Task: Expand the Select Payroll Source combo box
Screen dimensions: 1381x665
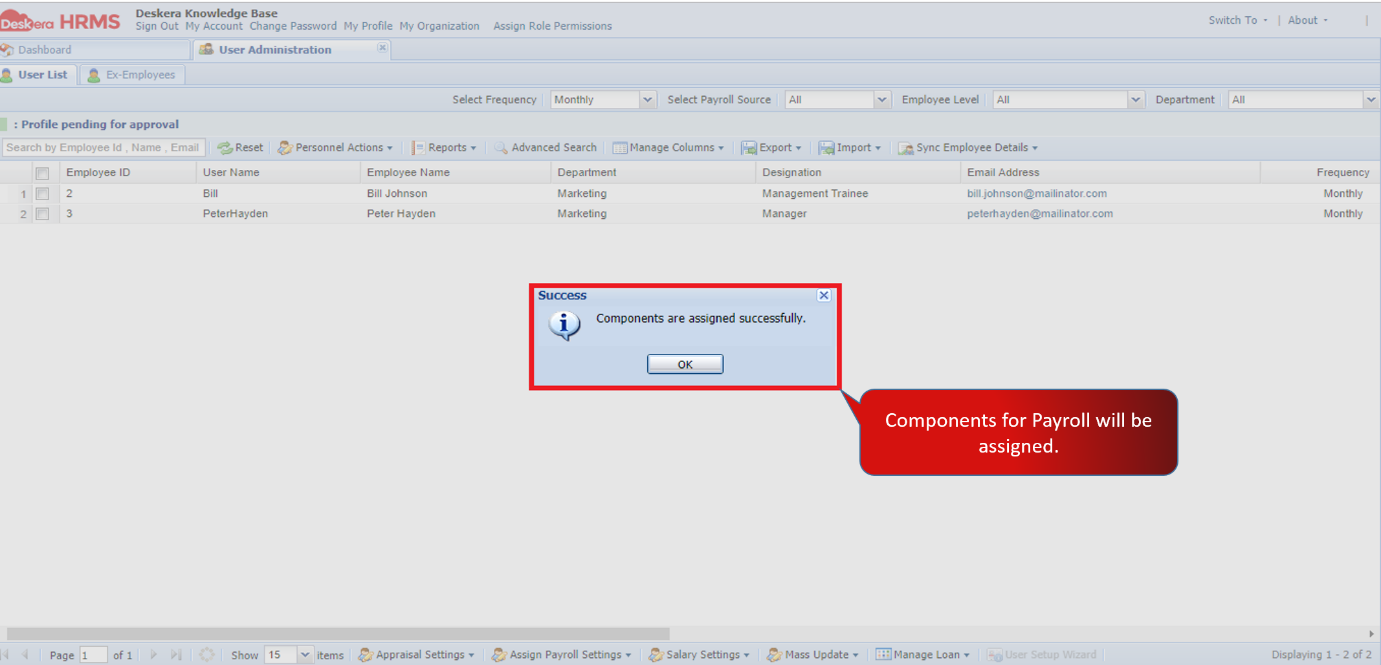Action: [882, 100]
